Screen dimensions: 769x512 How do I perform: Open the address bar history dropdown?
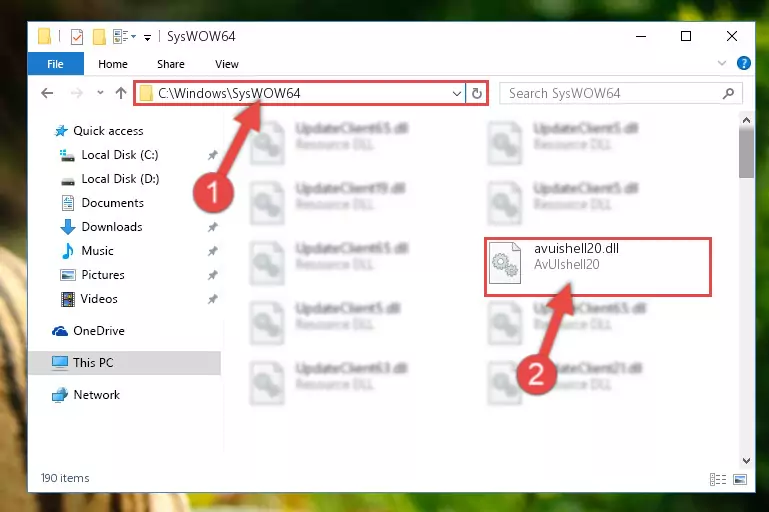pos(457,93)
